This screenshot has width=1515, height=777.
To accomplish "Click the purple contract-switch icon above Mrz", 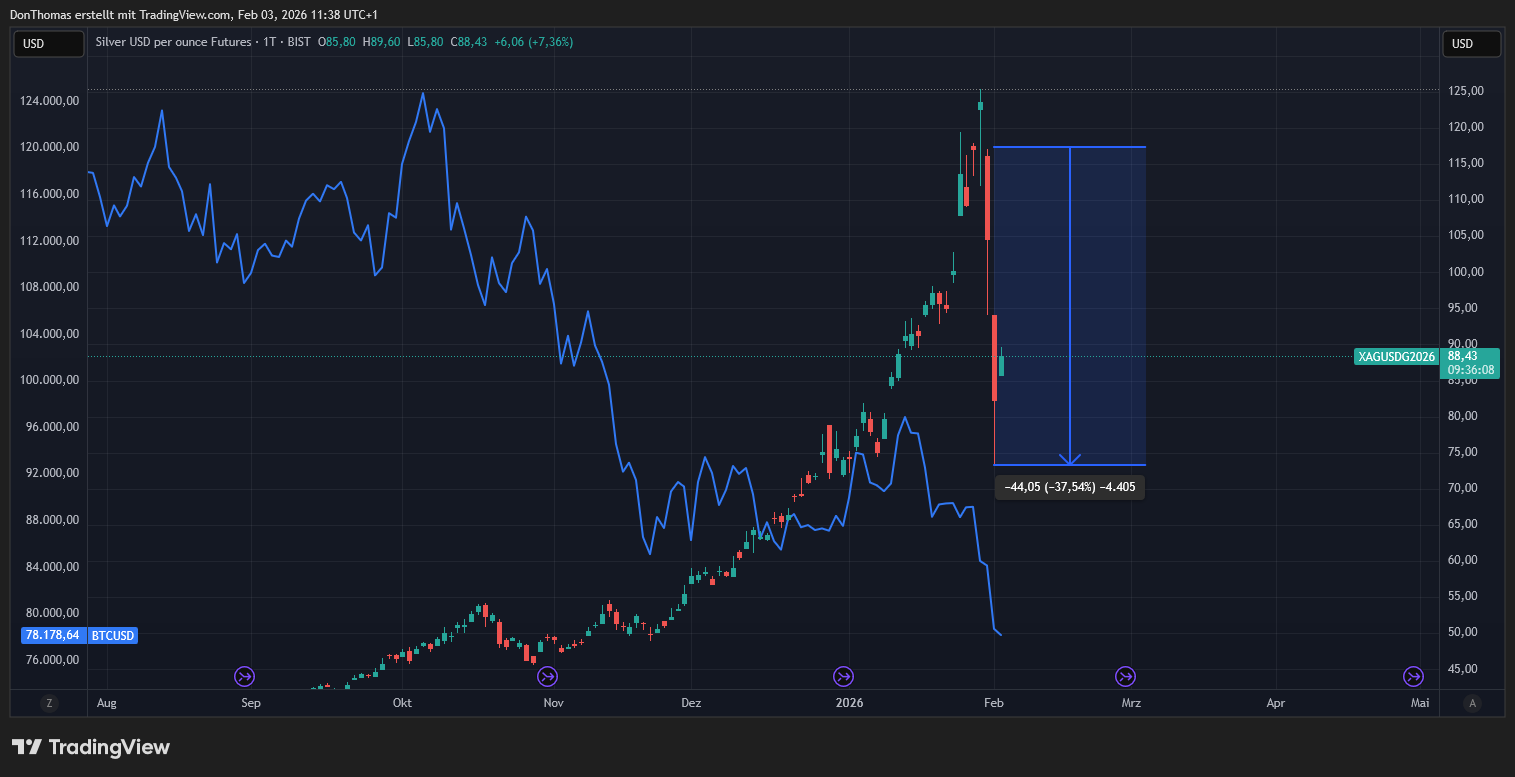I will point(1125,677).
